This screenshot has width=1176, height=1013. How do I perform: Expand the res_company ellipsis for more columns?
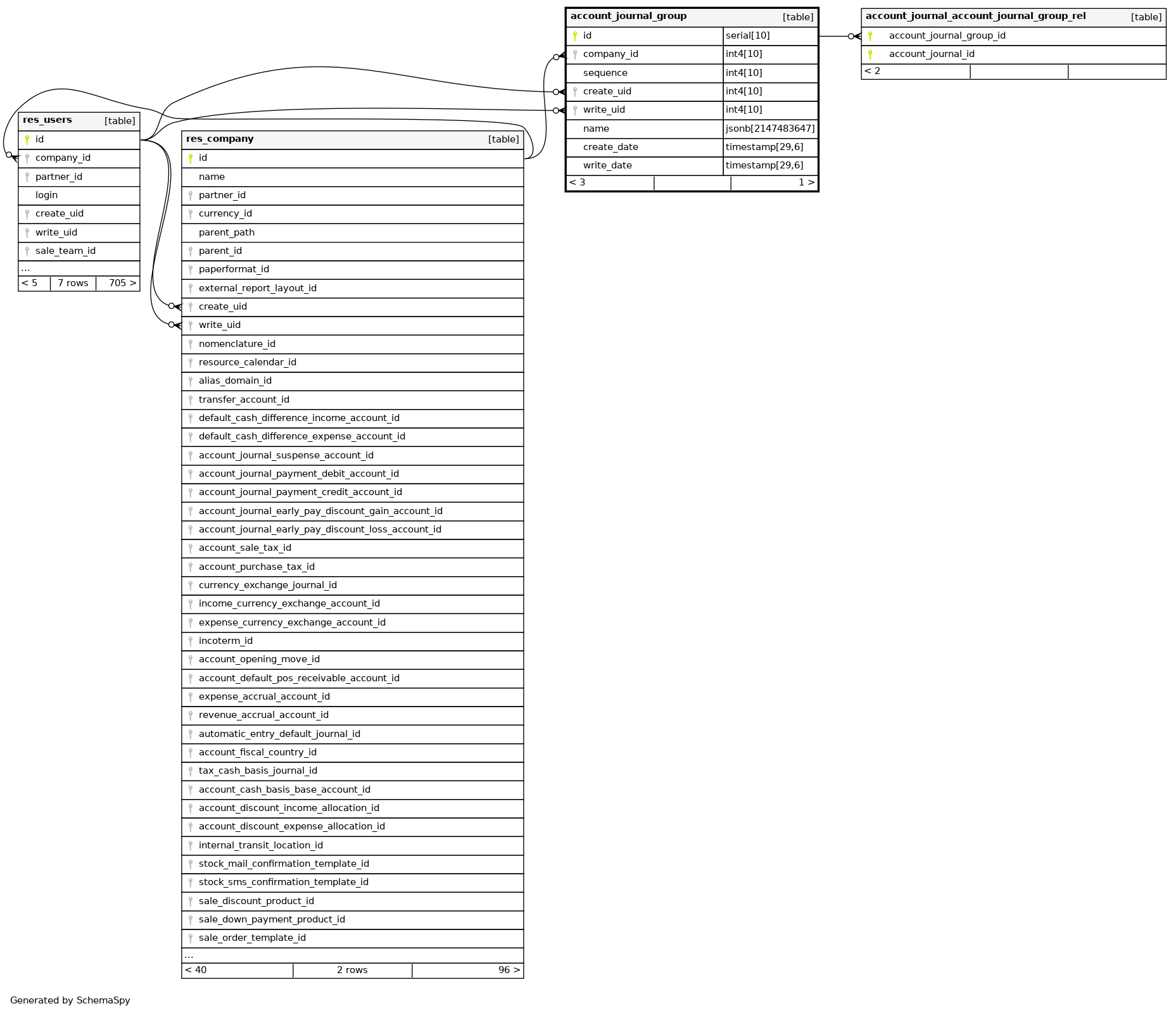189,955
